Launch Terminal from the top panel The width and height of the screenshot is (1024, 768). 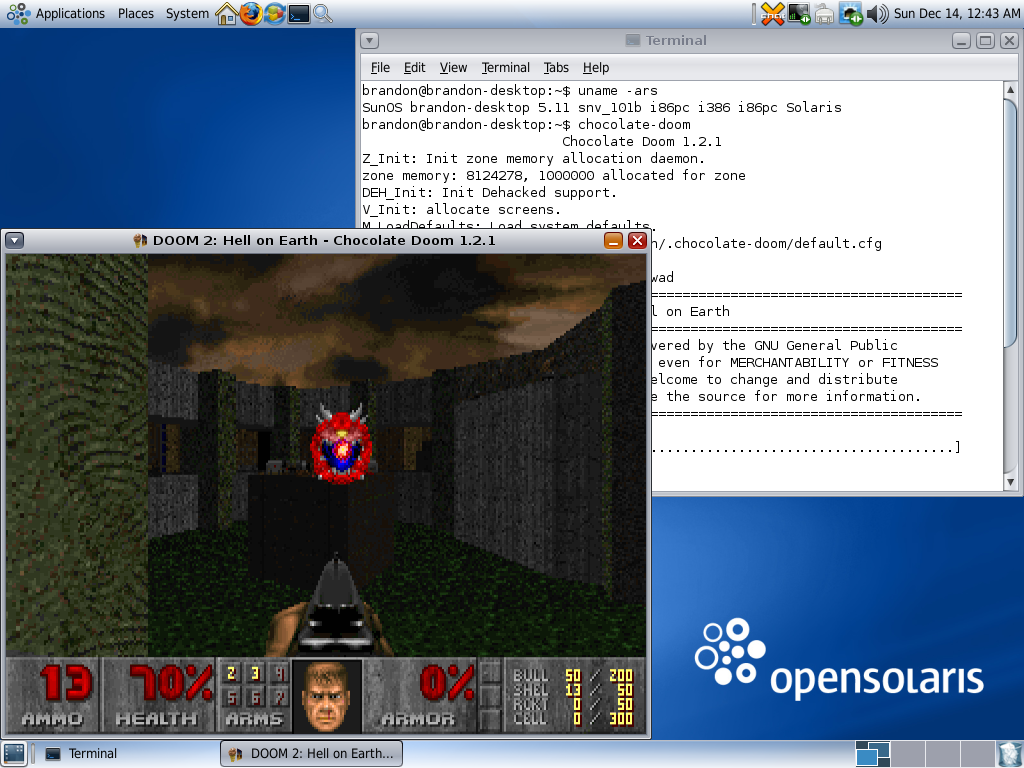click(299, 14)
